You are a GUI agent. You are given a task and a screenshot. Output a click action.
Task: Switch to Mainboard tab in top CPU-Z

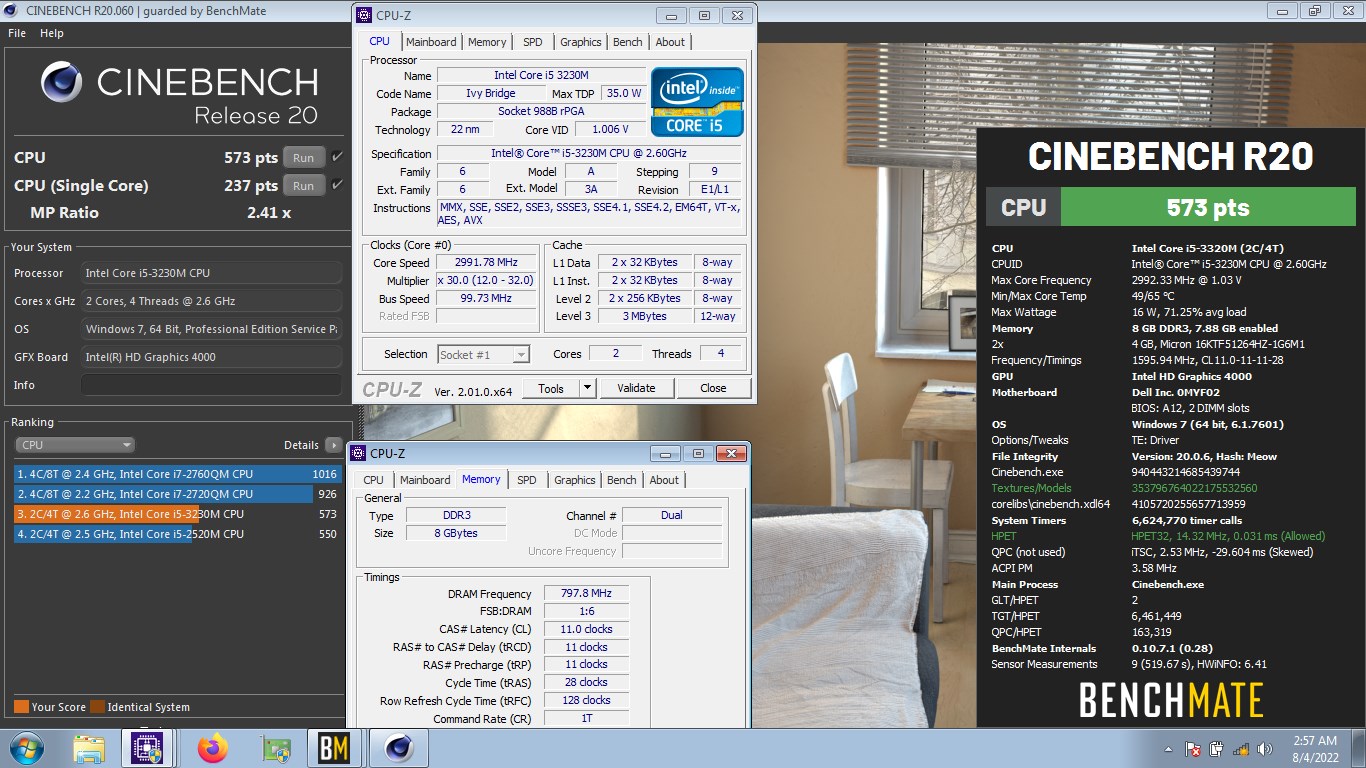[x=431, y=42]
